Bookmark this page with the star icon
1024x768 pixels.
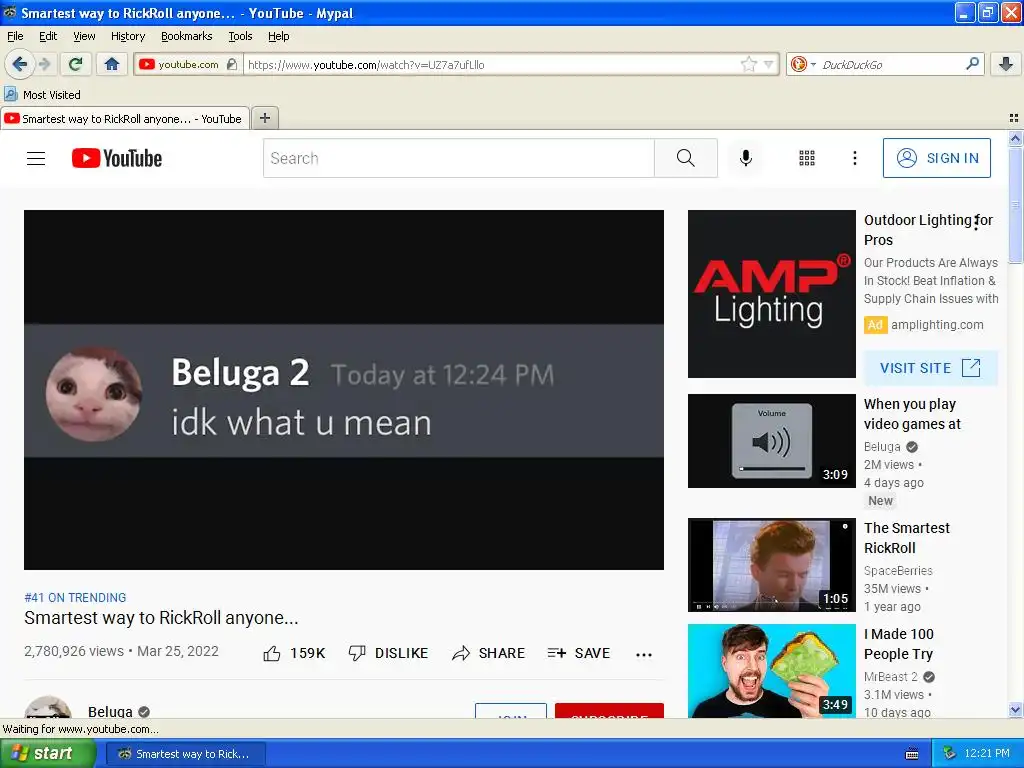coord(748,64)
